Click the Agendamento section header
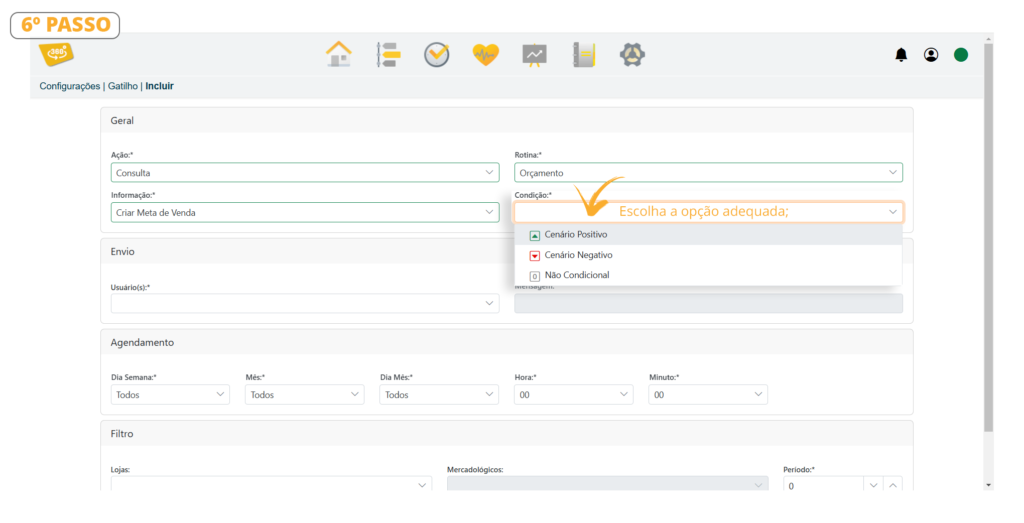The image size is (1024, 523). point(507,342)
